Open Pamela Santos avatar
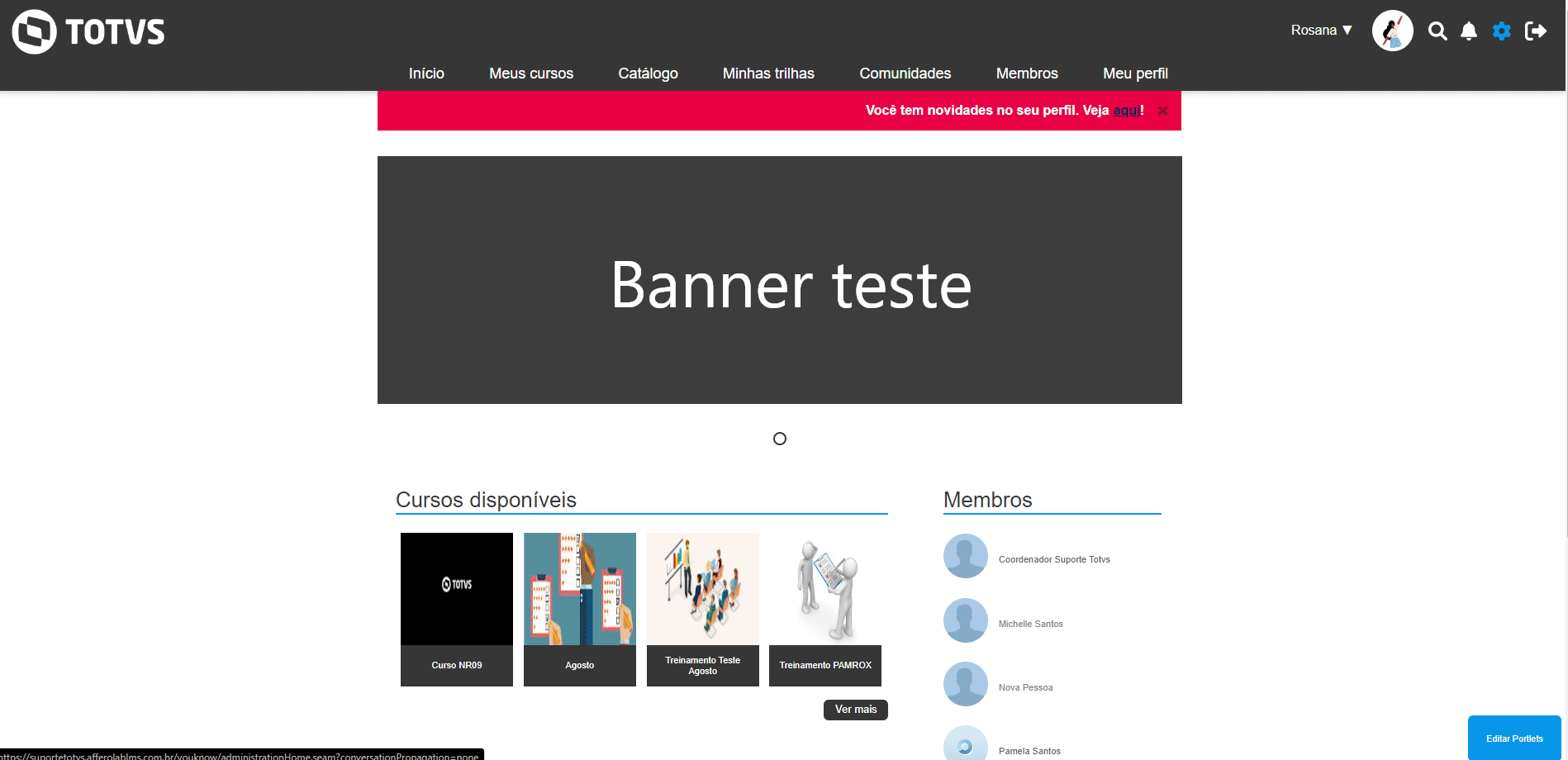The image size is (1568, 760). coord(966,743)
